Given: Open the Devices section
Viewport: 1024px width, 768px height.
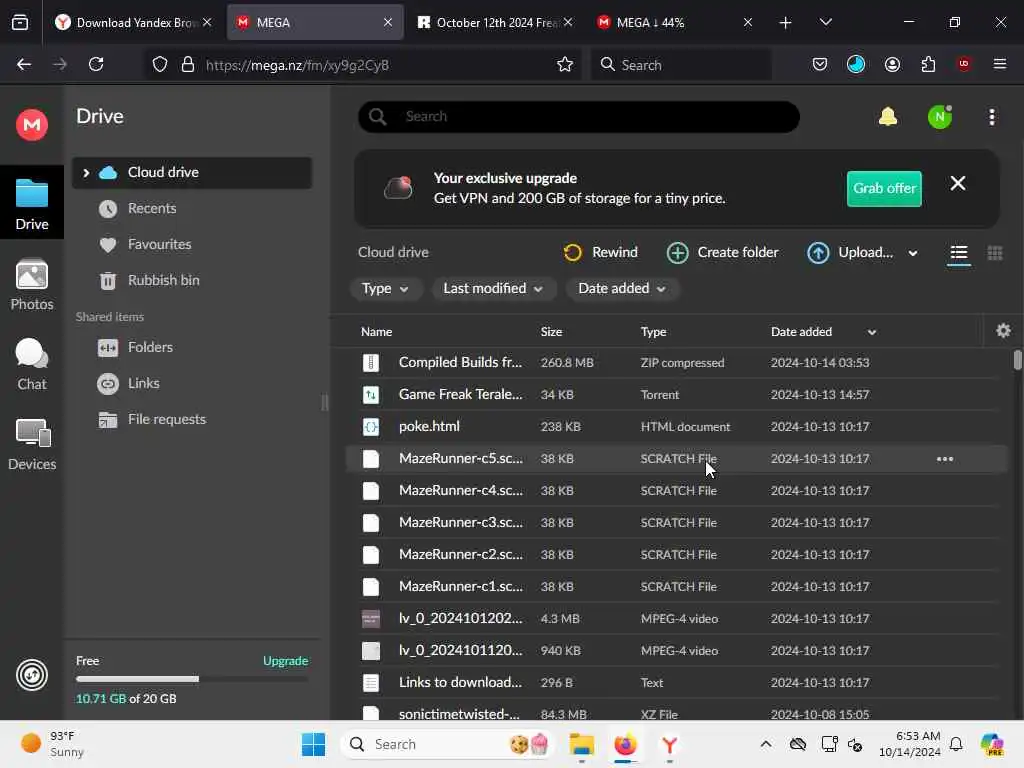Looking at the screenshot, I should click(31, 445).
